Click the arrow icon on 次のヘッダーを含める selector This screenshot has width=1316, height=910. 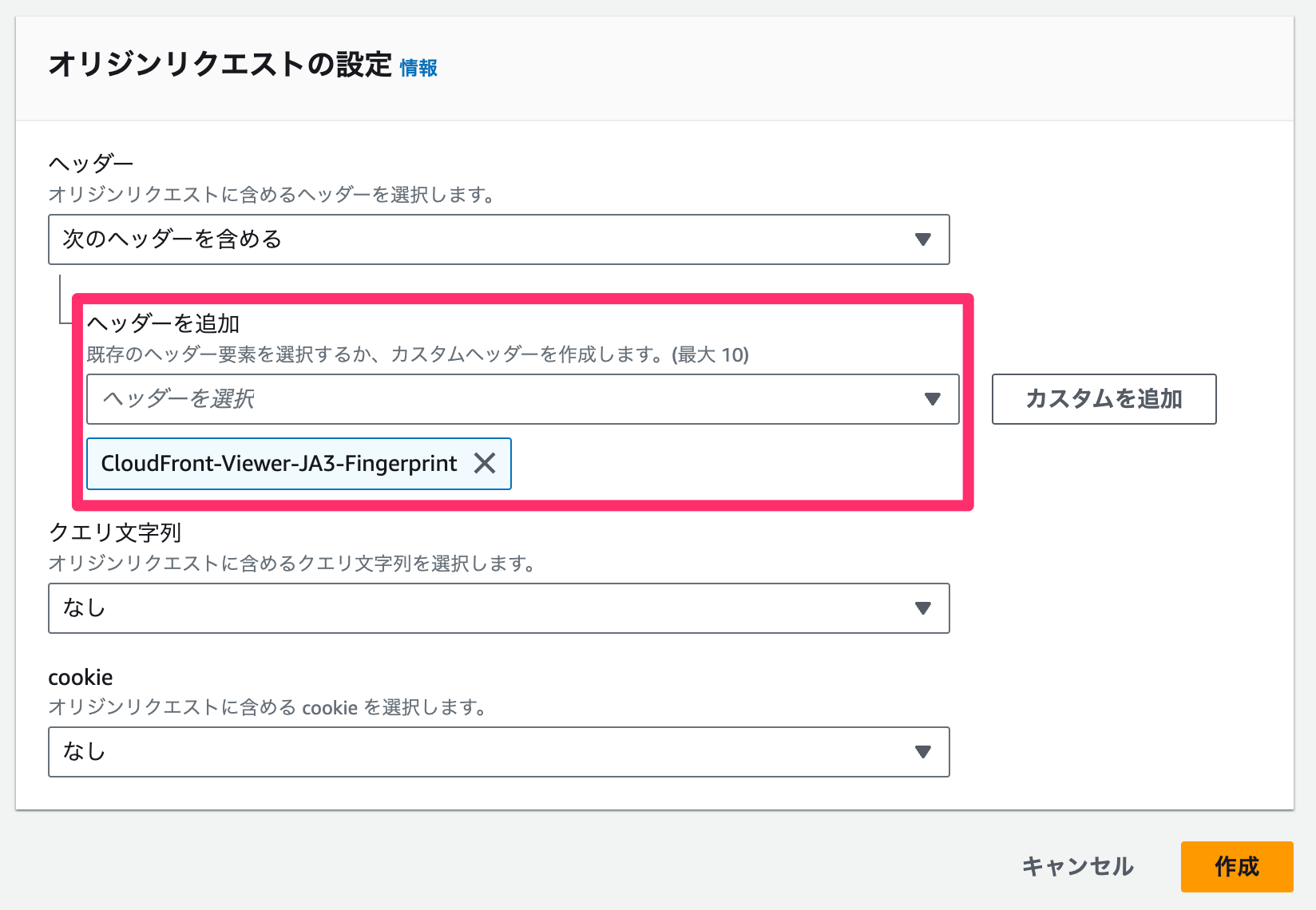pyautogui.click(x=922, y=239)
